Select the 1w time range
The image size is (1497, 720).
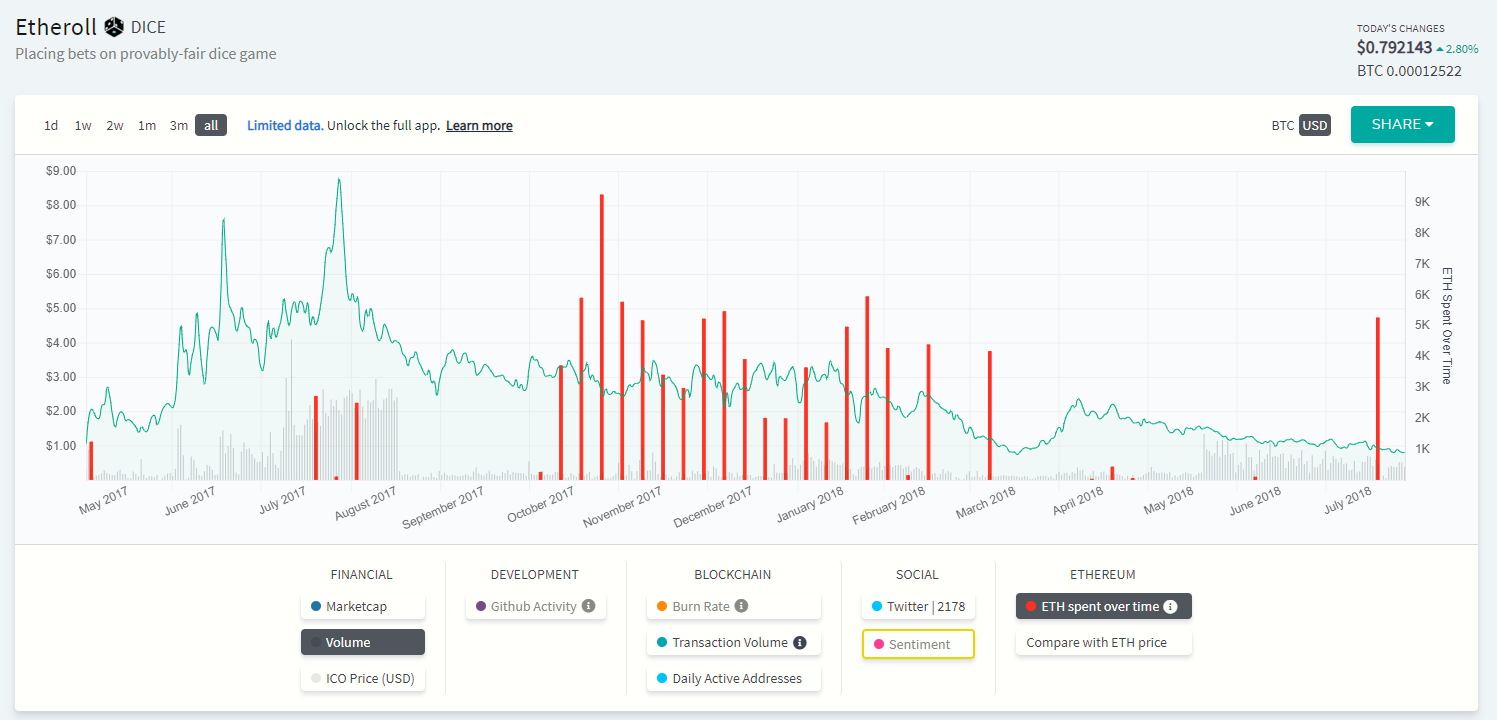pos(83,125)
